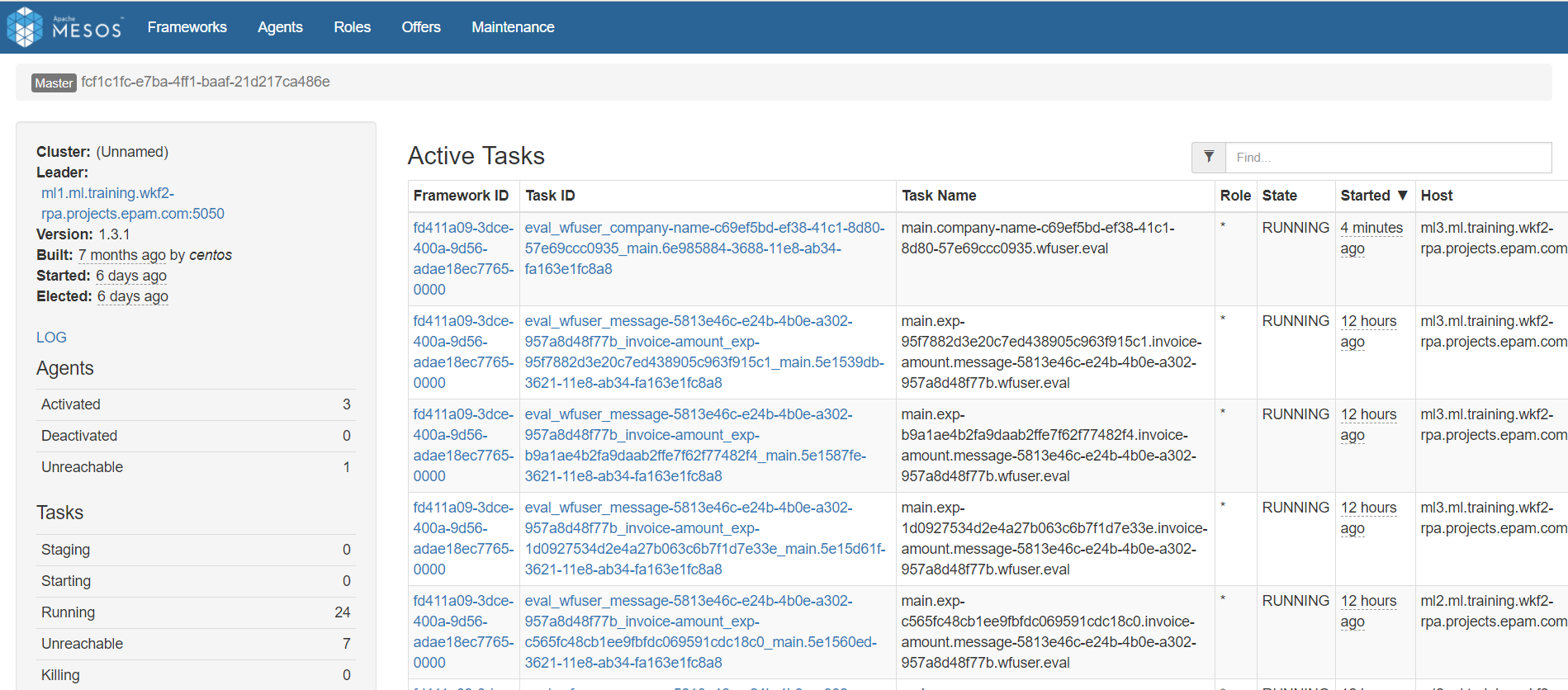
Task: Click the Killing tasks row
Action: tap(196, 675)
